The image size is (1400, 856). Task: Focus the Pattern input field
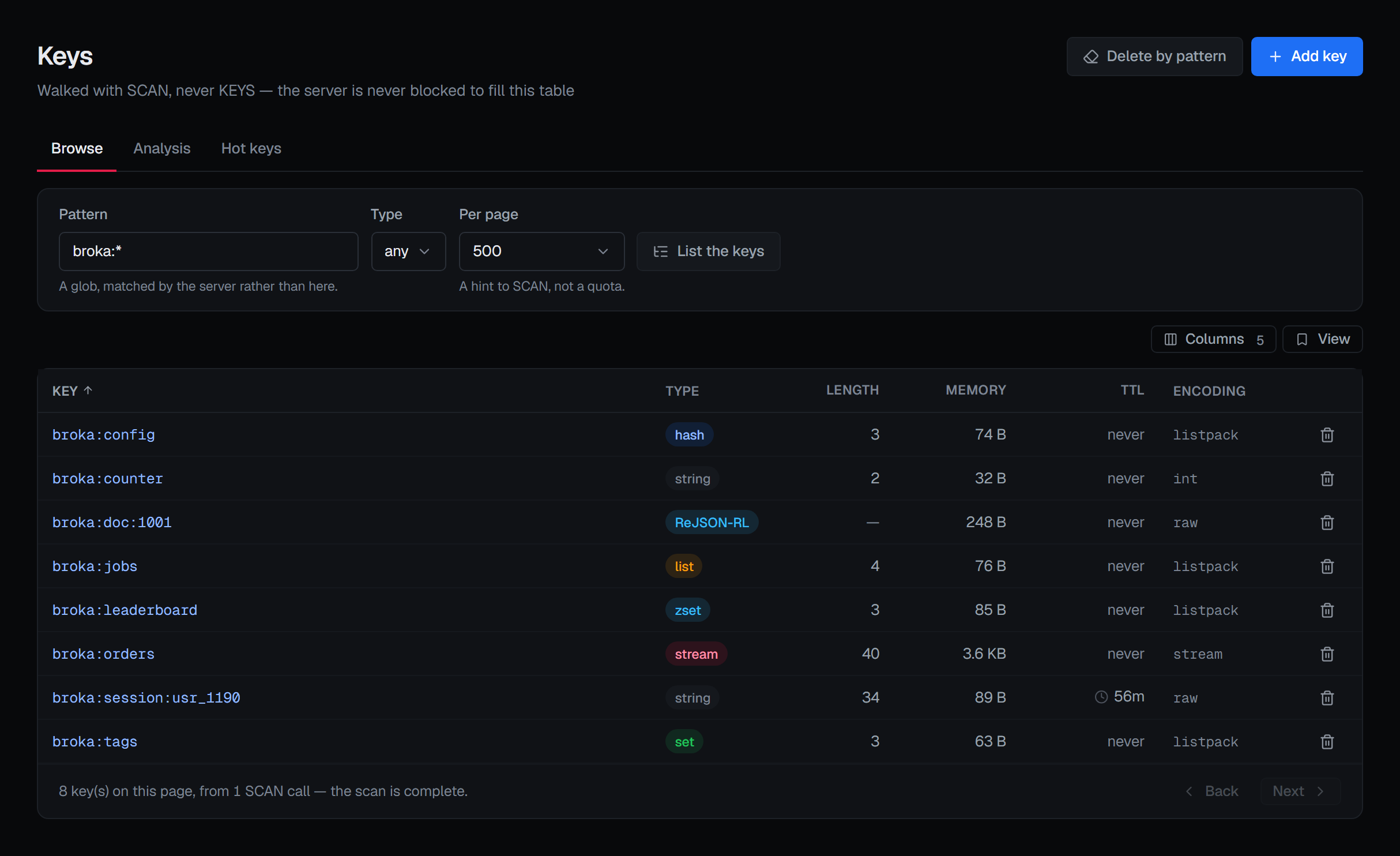point(208,251)
